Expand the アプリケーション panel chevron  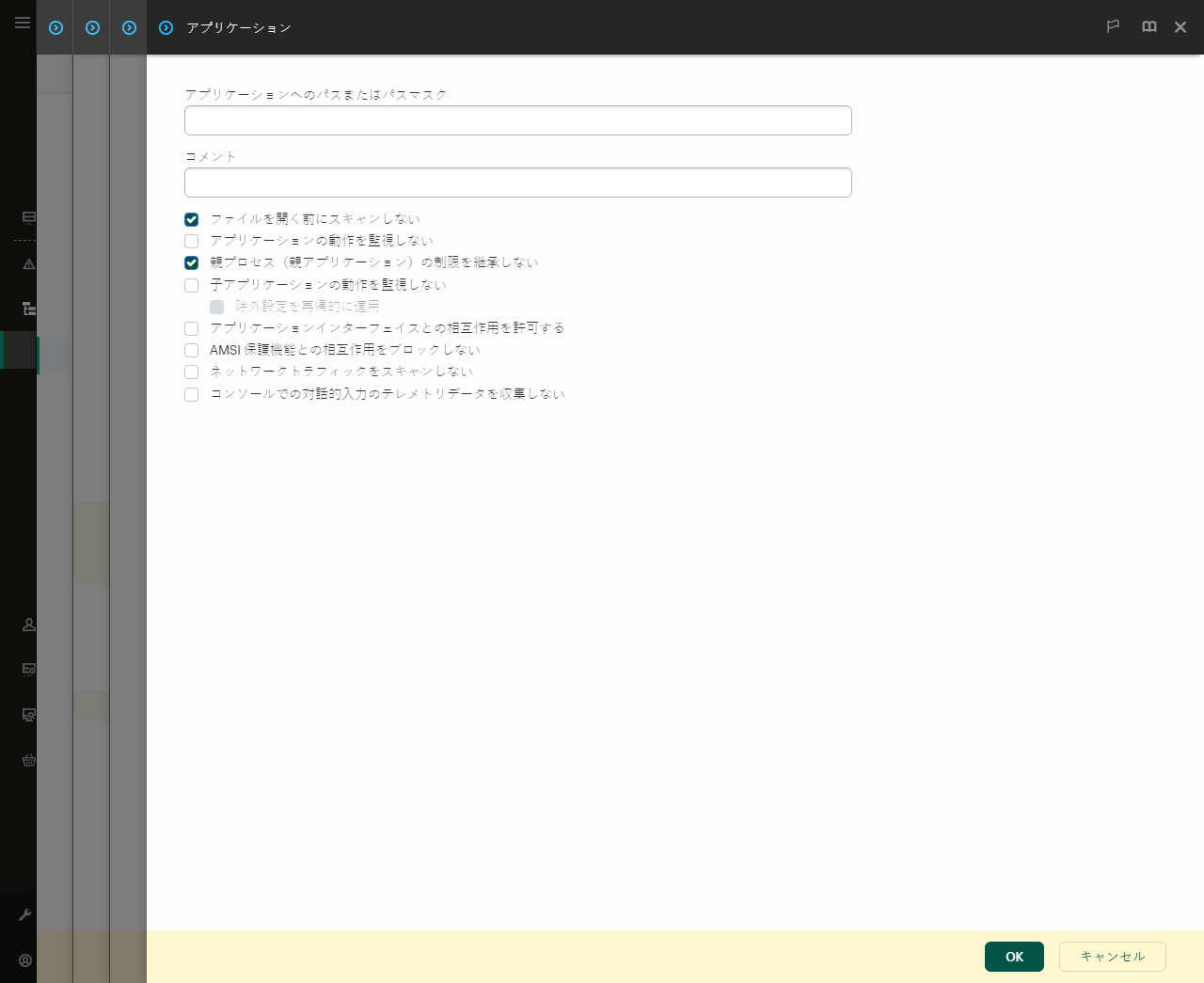(x=166, y=27)
